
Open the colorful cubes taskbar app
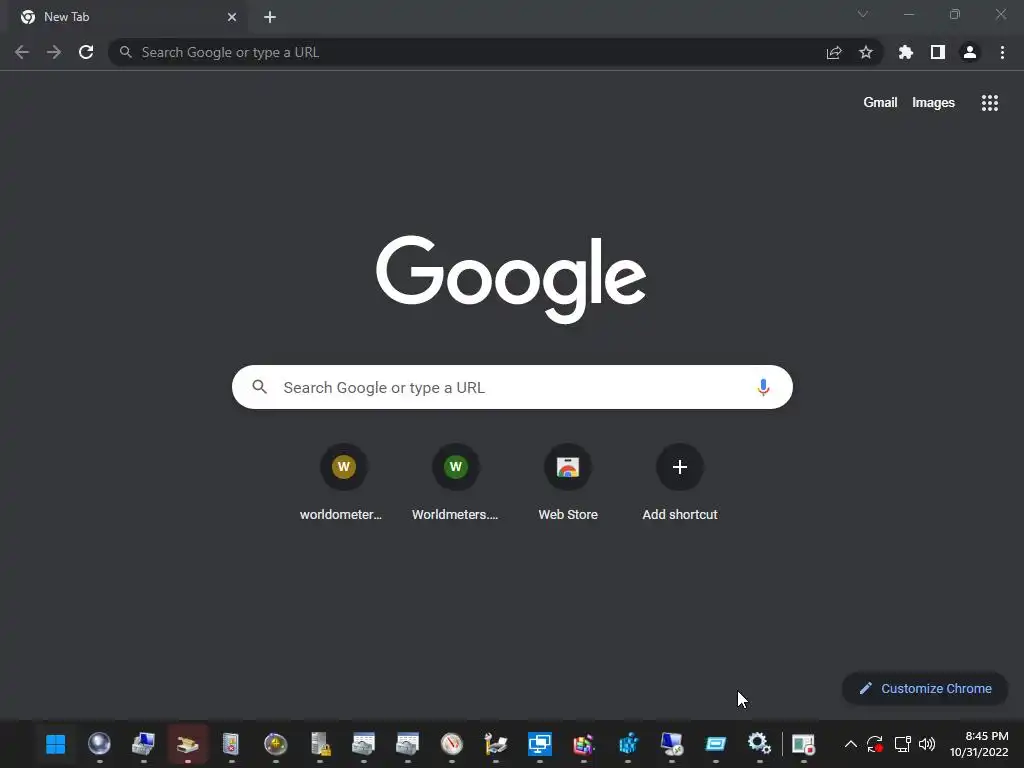[584, 744]
